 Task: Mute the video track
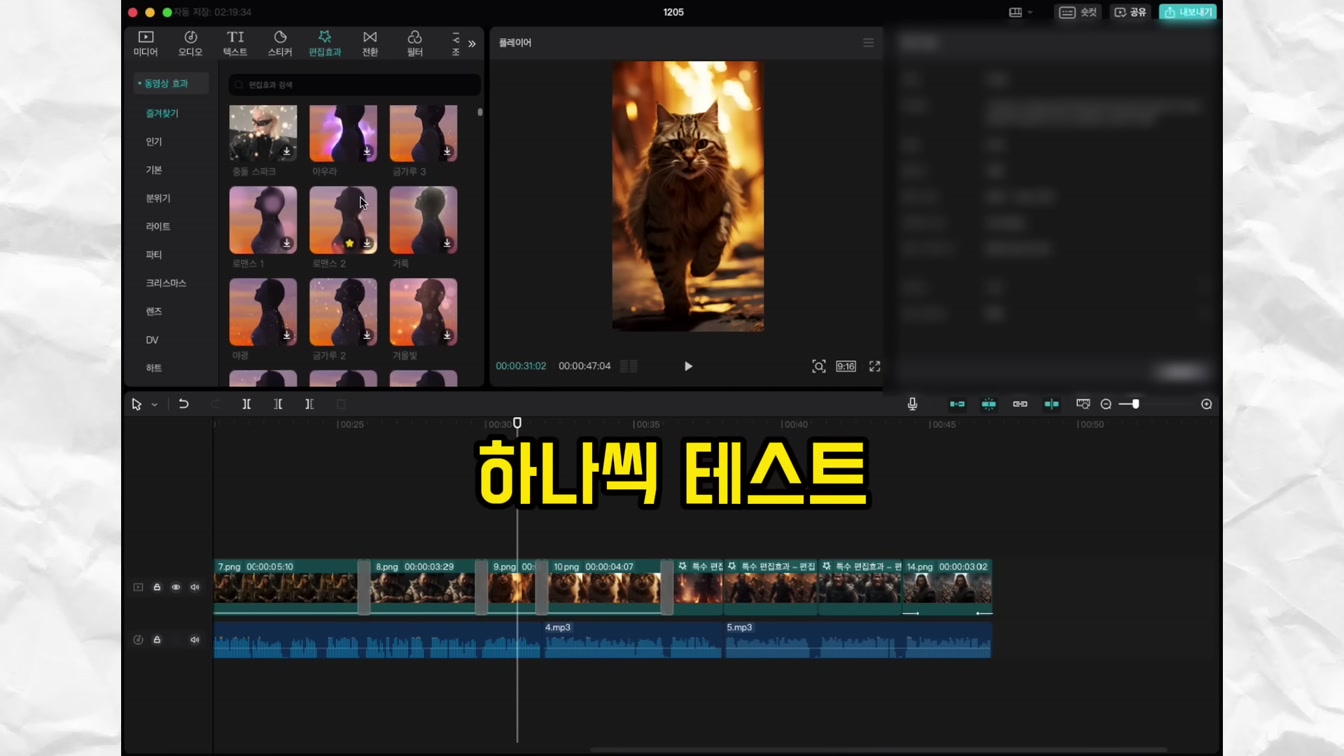pos(195,588)
